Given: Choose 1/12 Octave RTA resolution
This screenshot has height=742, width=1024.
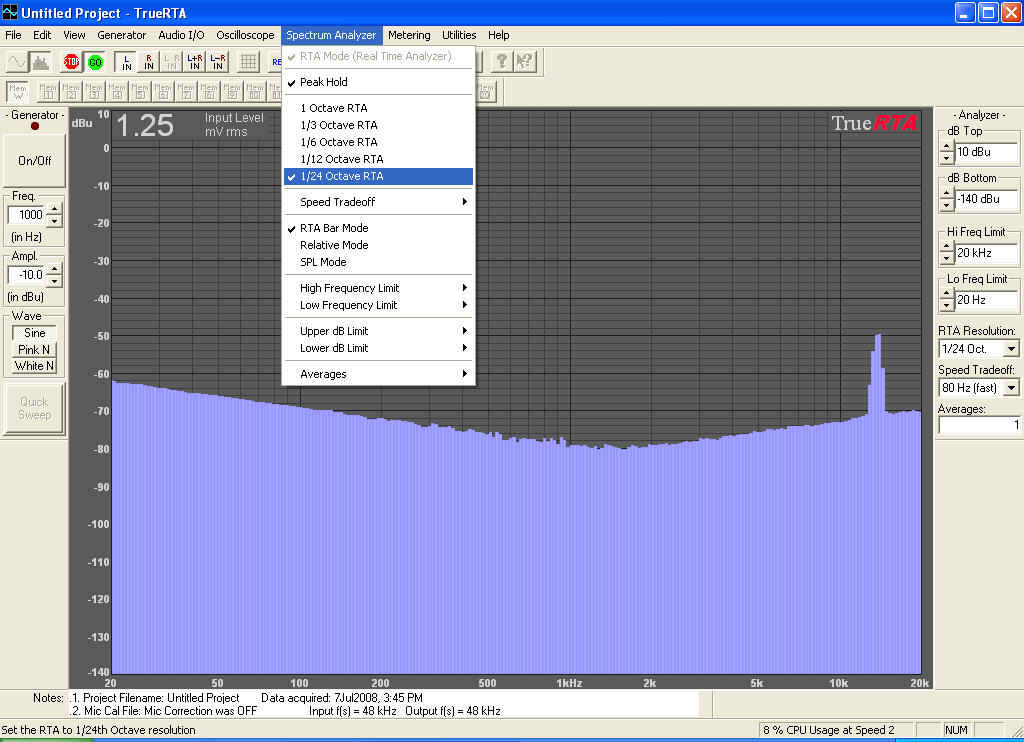Looking at the screenshot, I should coord(378,159).
